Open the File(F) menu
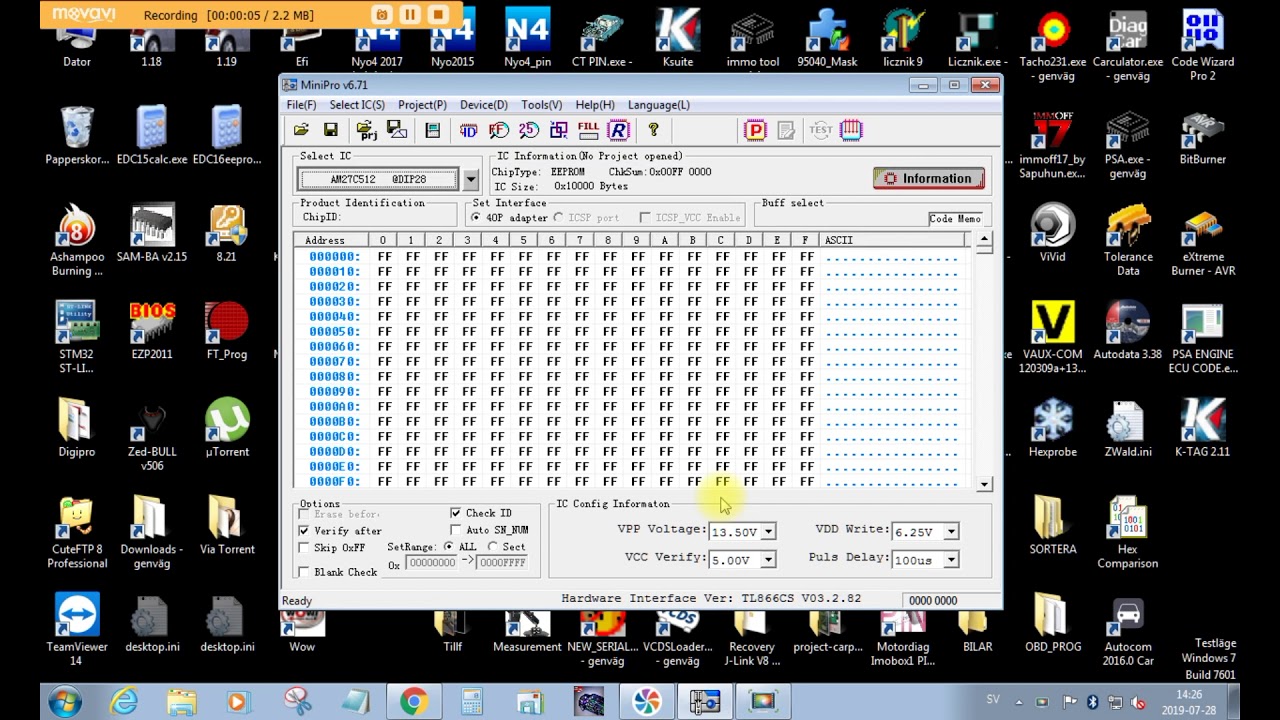The width and height of the screenshot is (1280, 720). (x=301, y=105)
